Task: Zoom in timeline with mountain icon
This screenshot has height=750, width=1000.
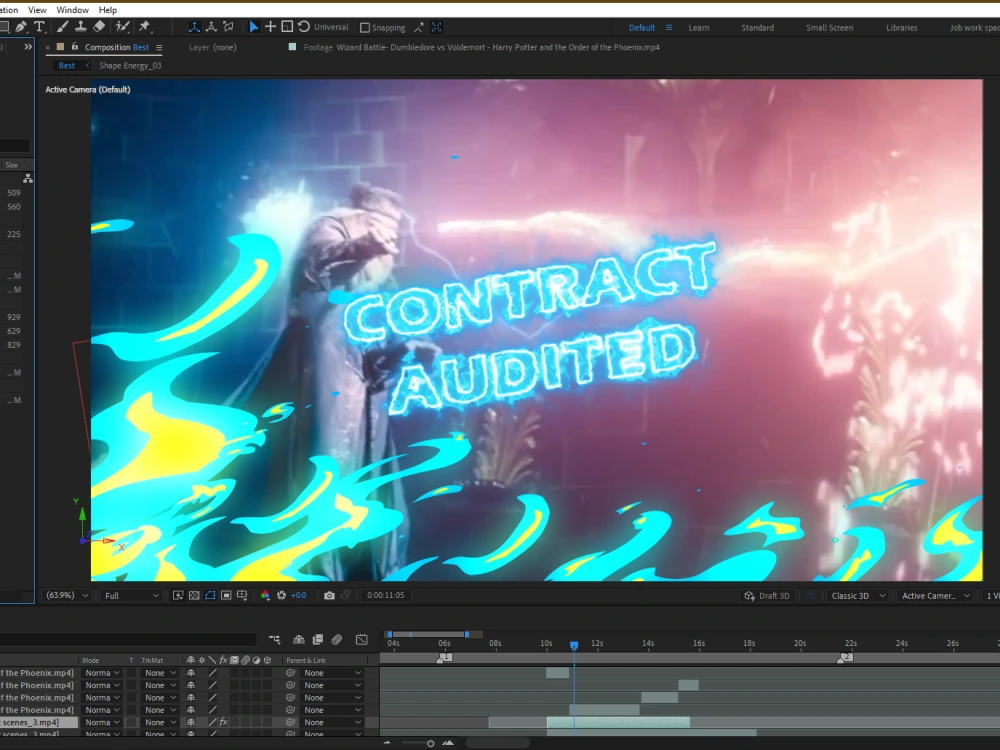Action: point(448,743)
